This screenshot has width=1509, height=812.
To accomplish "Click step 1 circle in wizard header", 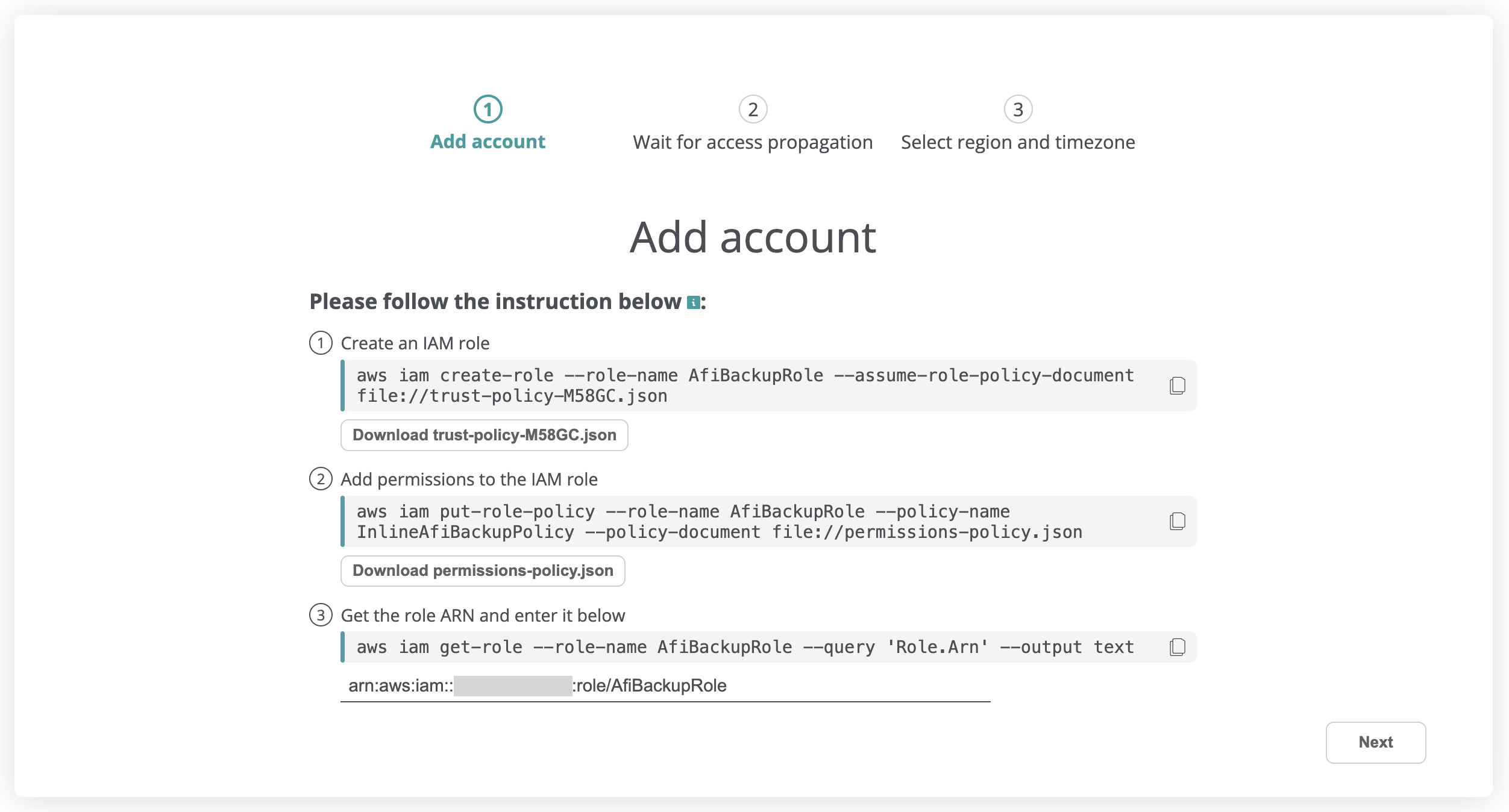I will 488,110.
